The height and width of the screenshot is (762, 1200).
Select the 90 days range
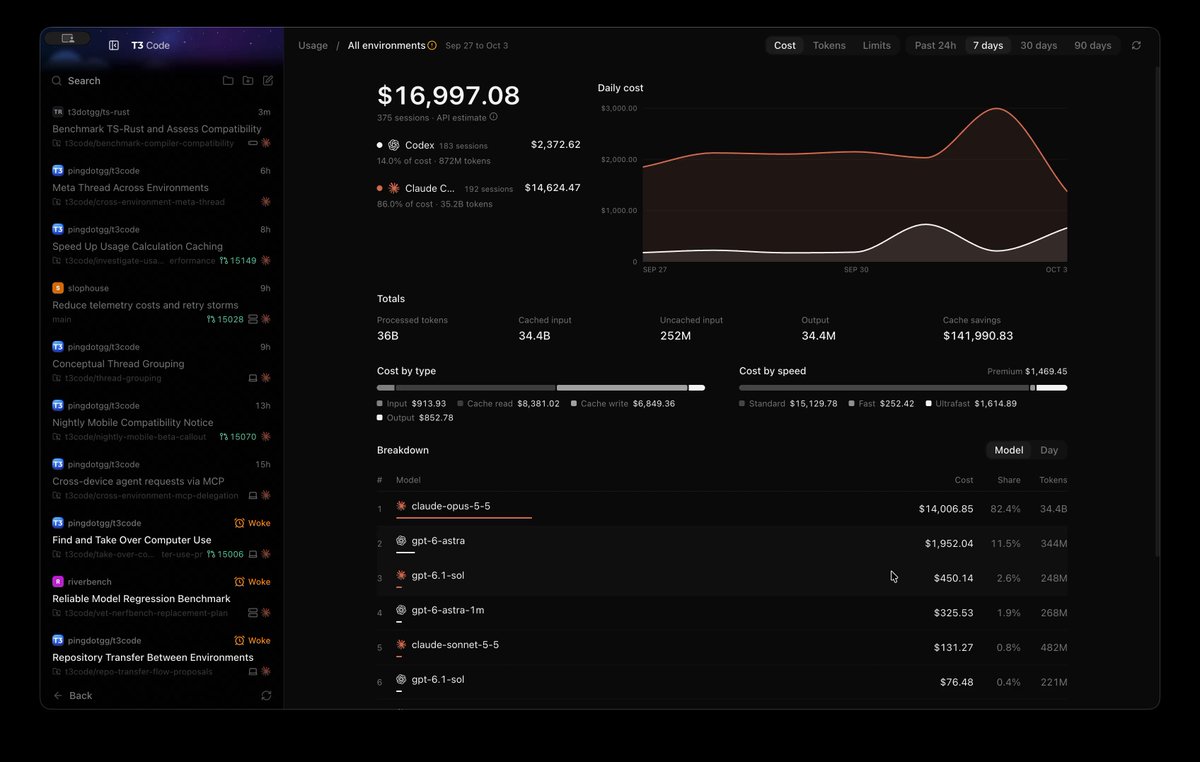coord(1093,45)
